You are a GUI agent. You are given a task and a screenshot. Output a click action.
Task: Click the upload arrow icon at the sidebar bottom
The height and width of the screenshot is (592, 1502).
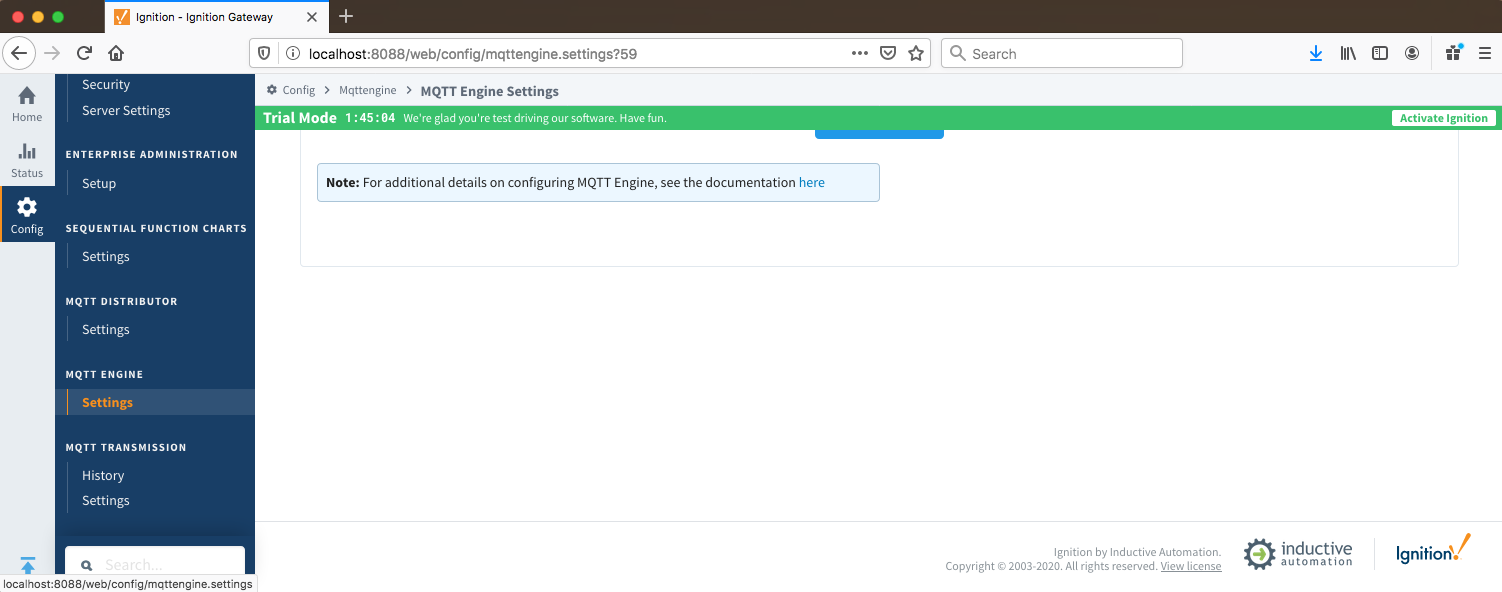pos(27,566)
